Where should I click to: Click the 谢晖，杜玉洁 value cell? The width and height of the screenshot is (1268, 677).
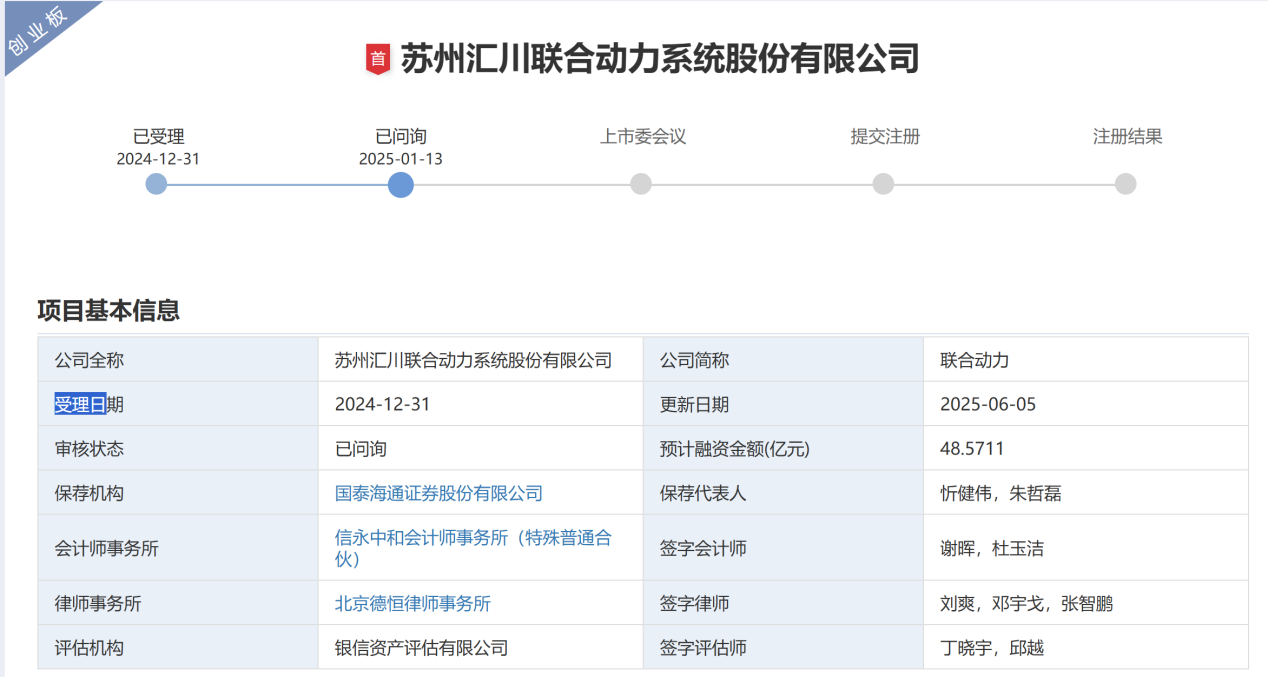point(1086,548)
